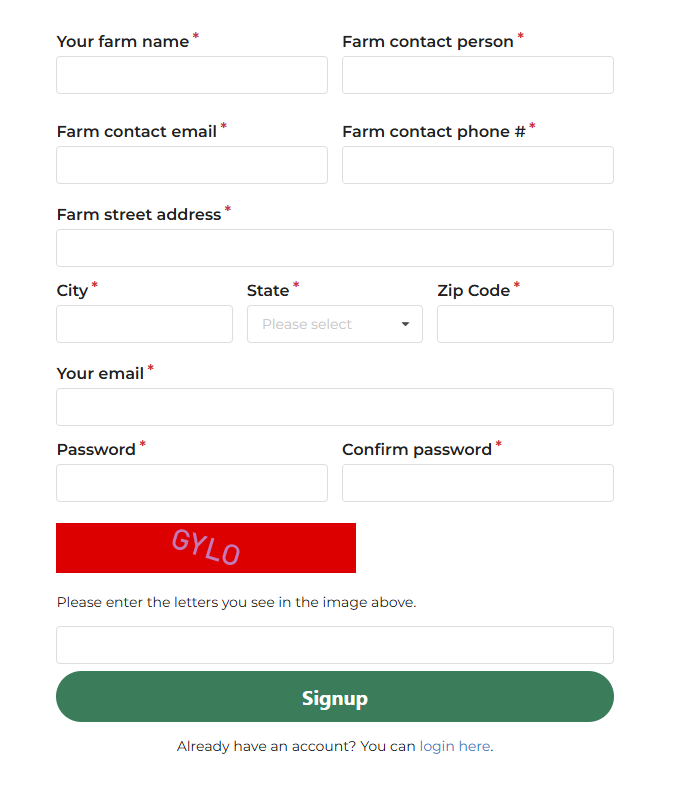The height and width of the screenshot is (810, 676).
Task: Click the Farm contact phone # field
Action: [477, 165]
